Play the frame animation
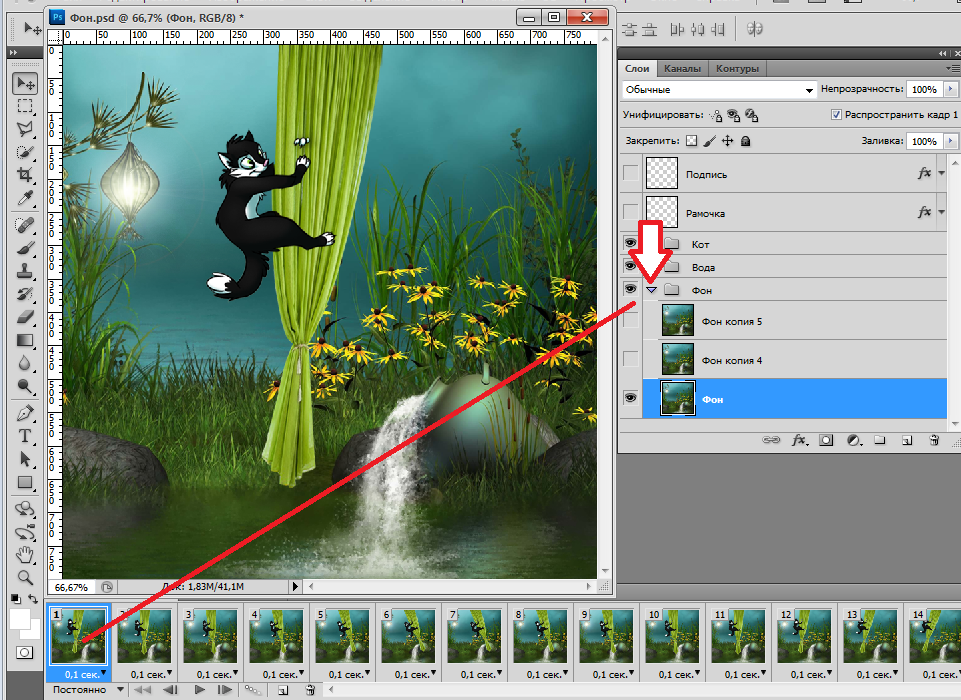961x700 pixels. click(x=200, y=690)
